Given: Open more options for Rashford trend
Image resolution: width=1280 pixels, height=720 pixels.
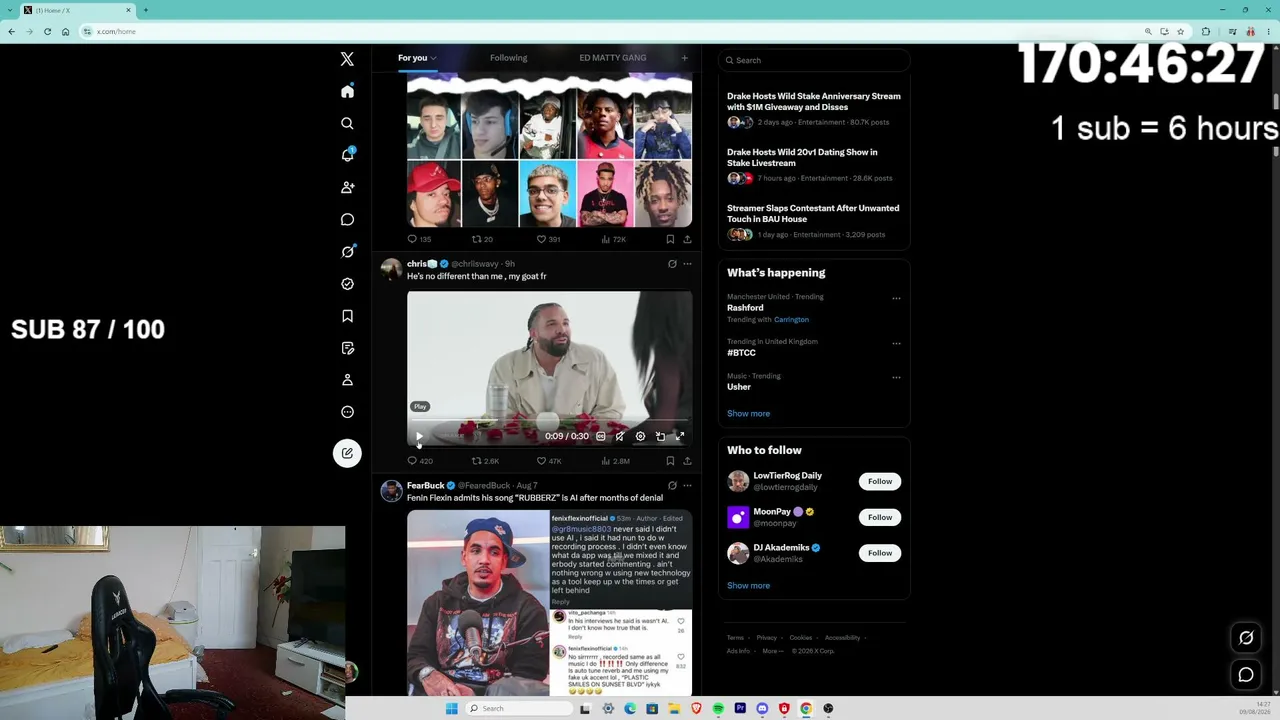Looking at the screenshot, I should tap(896, 298).
